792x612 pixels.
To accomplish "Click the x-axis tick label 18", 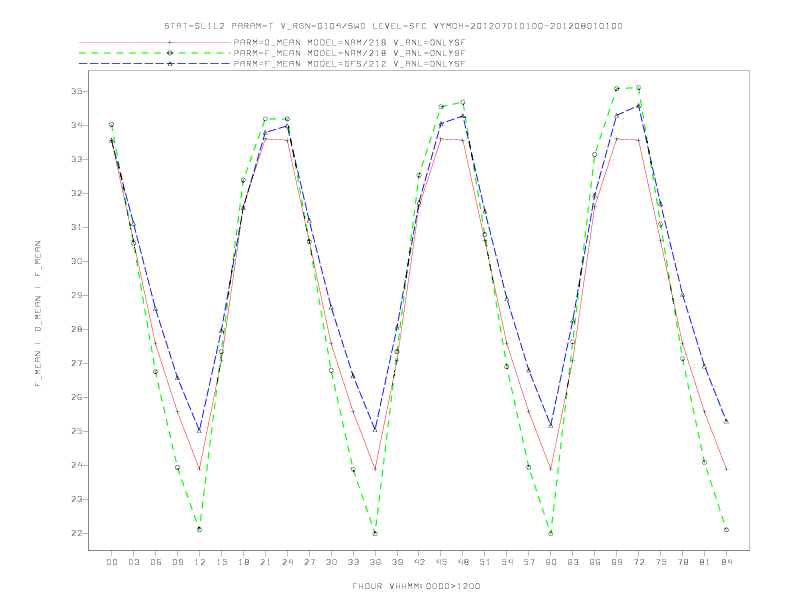I will pos(243,562).
